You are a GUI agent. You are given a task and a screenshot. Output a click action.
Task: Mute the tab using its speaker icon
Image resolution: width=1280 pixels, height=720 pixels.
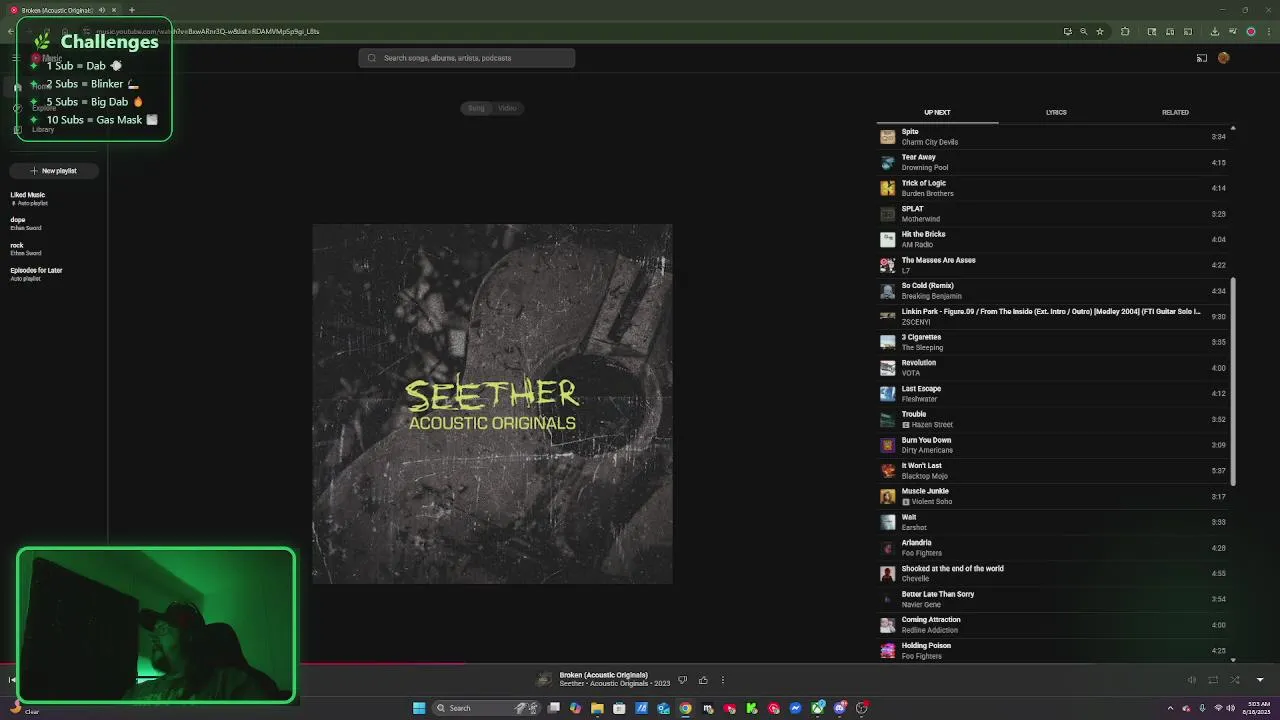pyautogui.click(x=102, y=10)
